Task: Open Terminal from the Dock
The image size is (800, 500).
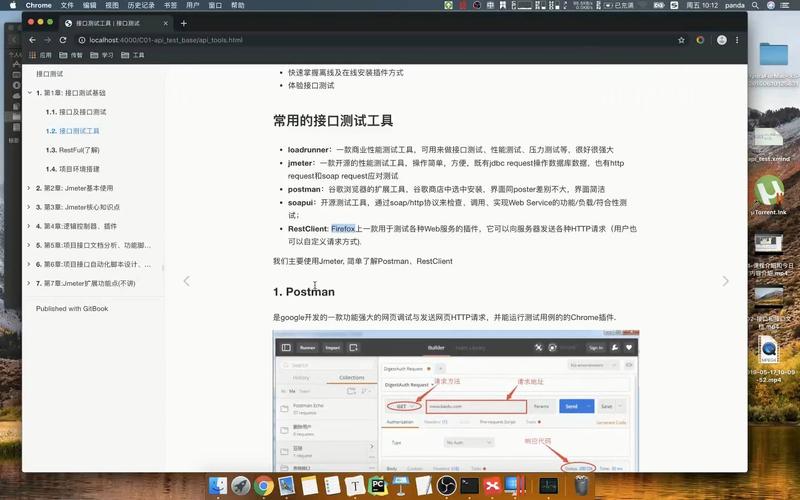Action: coord(469,485)
